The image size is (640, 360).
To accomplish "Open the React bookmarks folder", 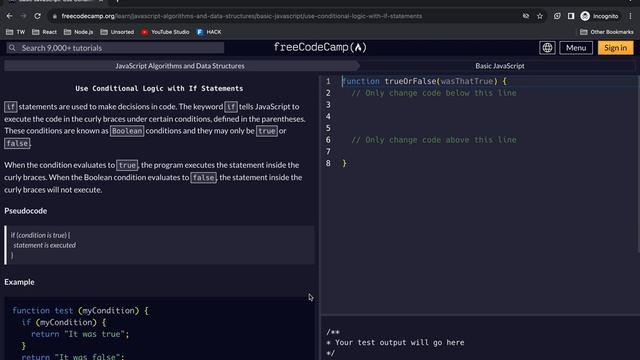I will pos(44,32).
